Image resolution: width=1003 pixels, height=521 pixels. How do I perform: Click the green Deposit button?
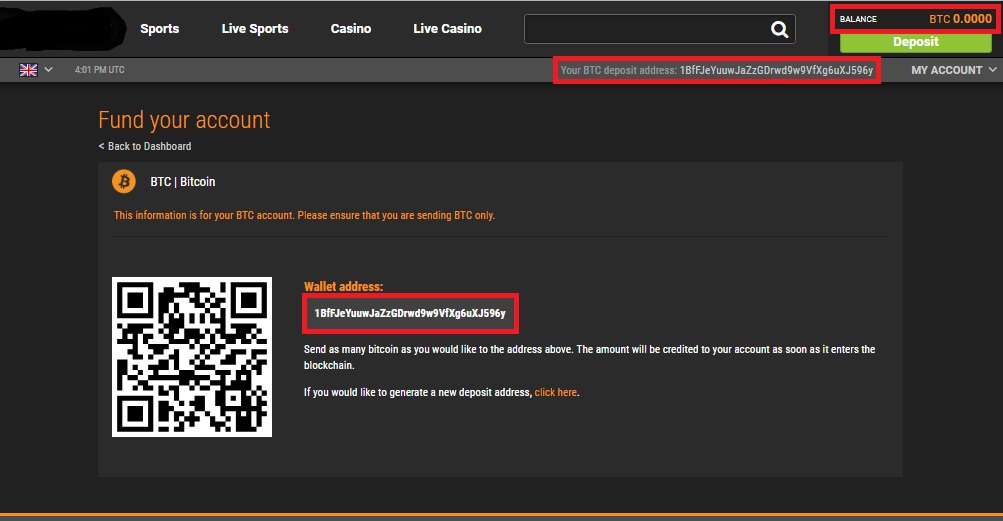(915, 42)
